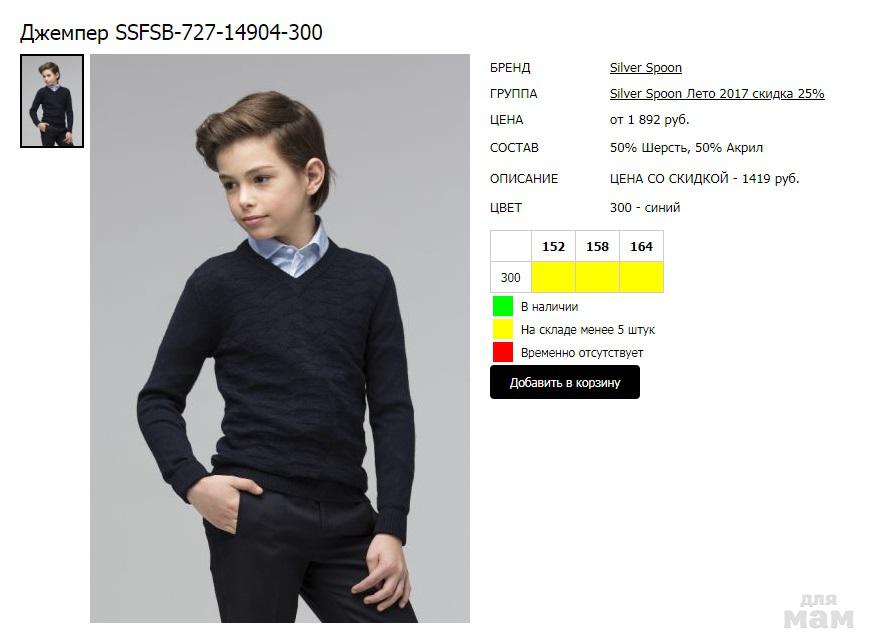Click the 300 - синий color value
Screen dimensions: 869x643
[x=645, y=207]
